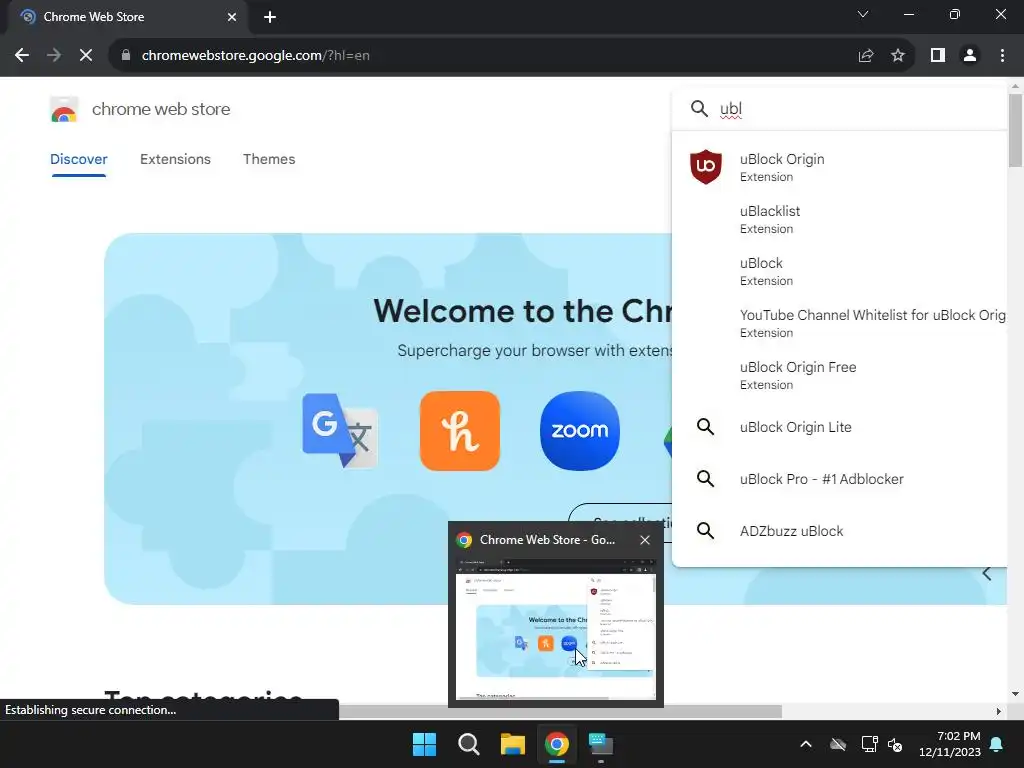Switch to the Discover tab
This screenshot has height=768, width=1024.
[x=78, y=159]
